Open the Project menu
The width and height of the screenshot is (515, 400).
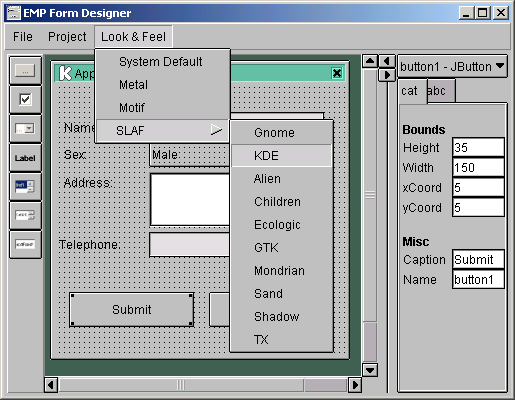[67, 37]
